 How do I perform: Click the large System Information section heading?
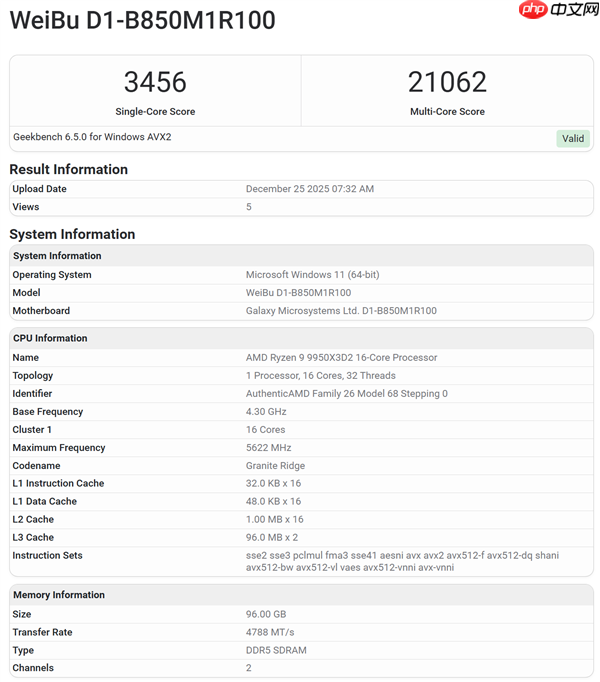point(72,234)
